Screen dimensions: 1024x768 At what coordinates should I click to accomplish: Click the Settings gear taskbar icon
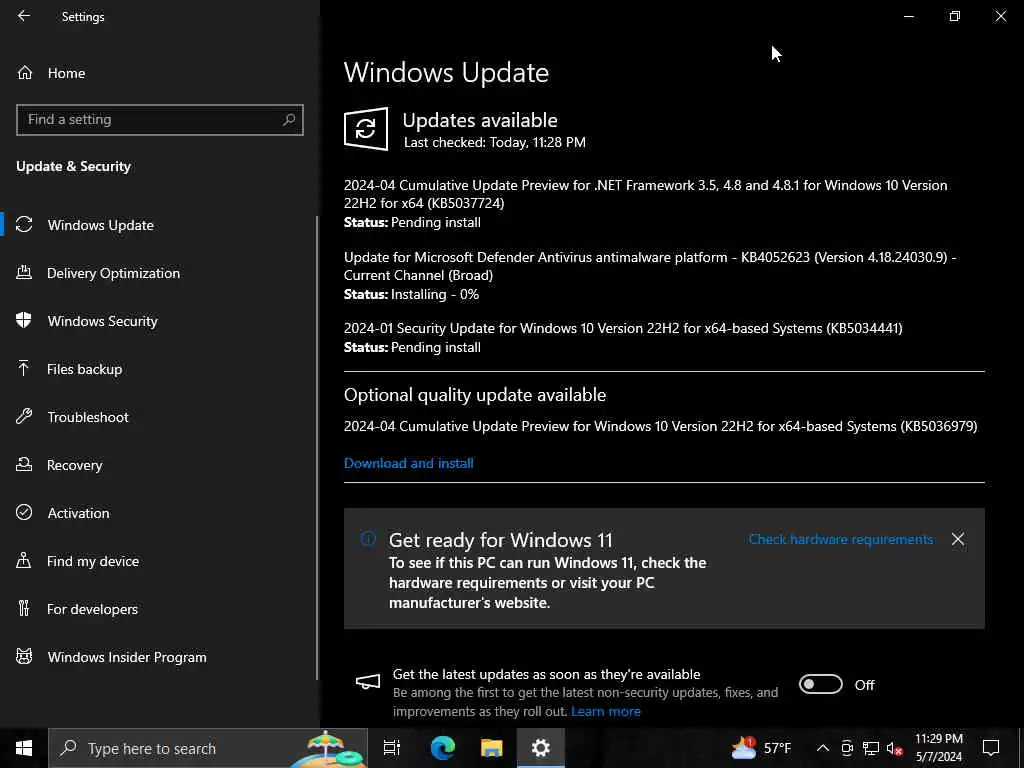coord(541,748)
